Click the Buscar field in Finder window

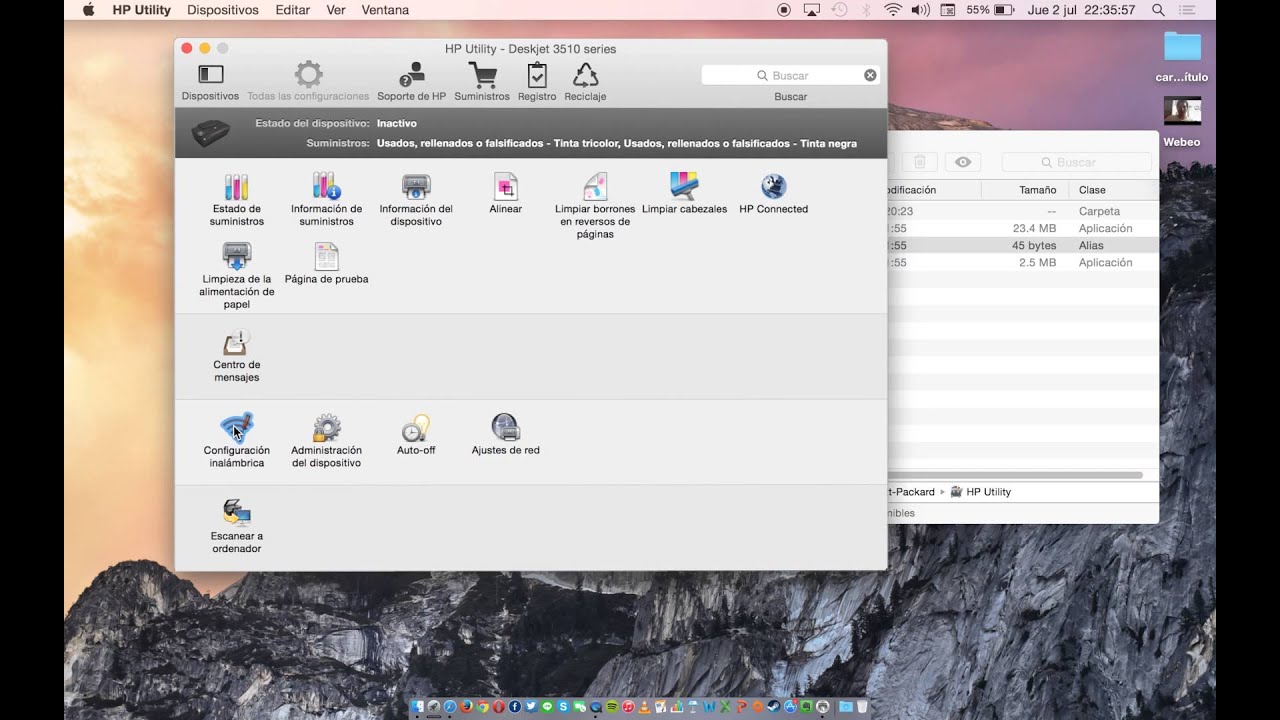click(1077, 162)
